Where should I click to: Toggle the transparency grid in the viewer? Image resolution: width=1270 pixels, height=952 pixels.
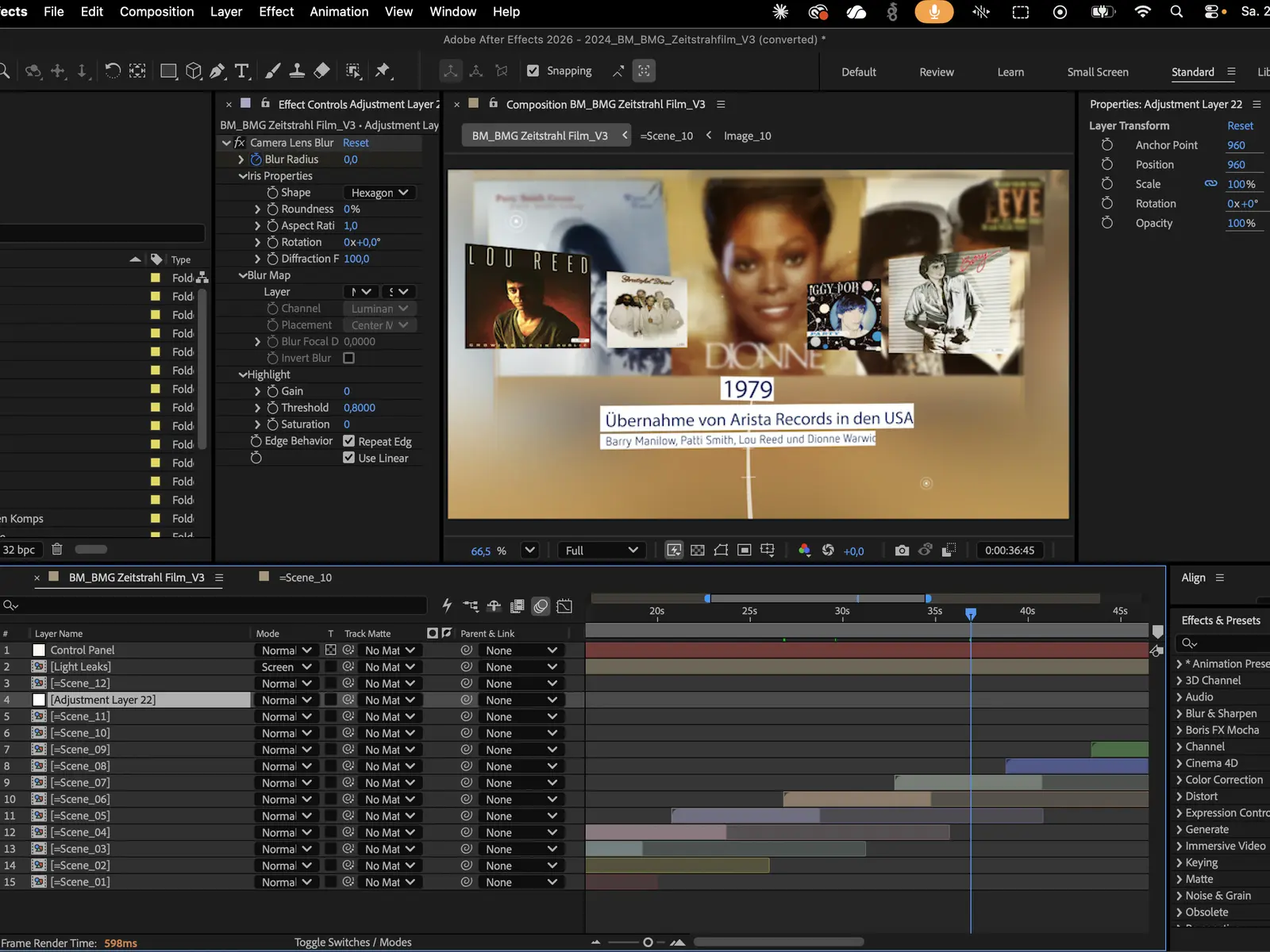tap(698, 551)
